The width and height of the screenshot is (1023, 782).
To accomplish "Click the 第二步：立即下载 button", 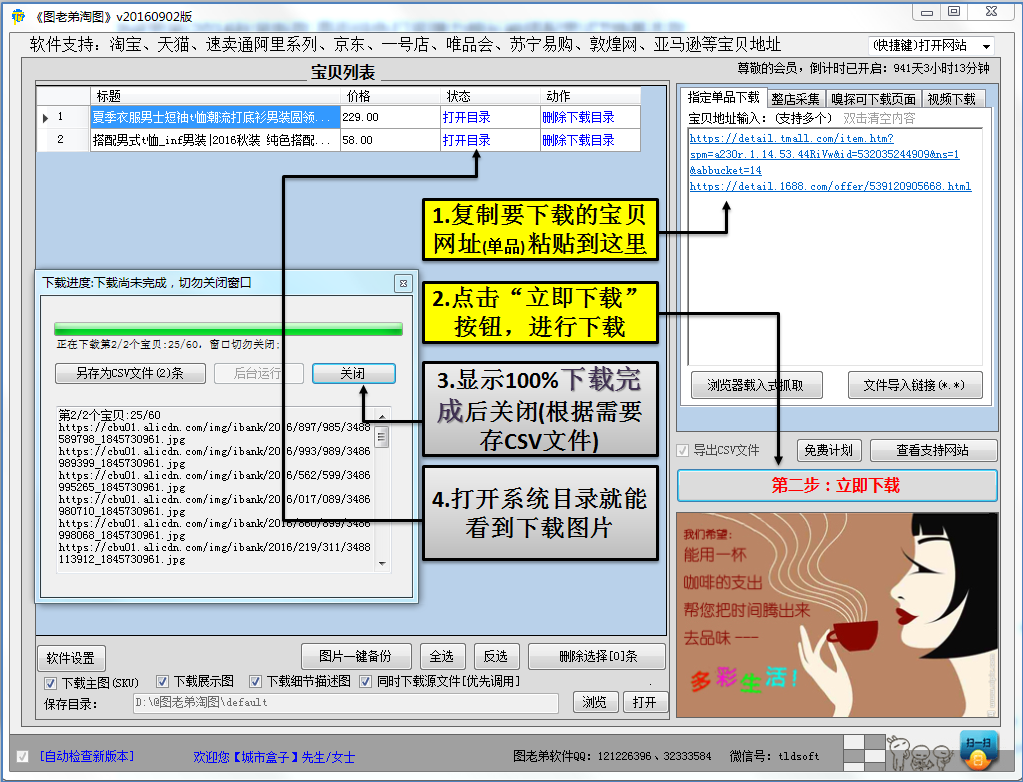I will pos(836,483).
